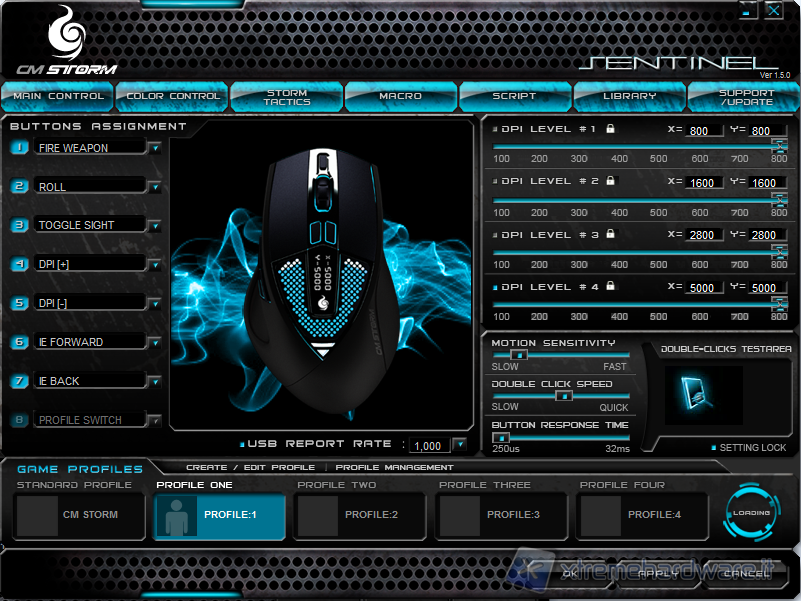This screenshot has height=601, width=801.
Task: Select the DPI Level #2 indicator
Action: tap(495, 182)
